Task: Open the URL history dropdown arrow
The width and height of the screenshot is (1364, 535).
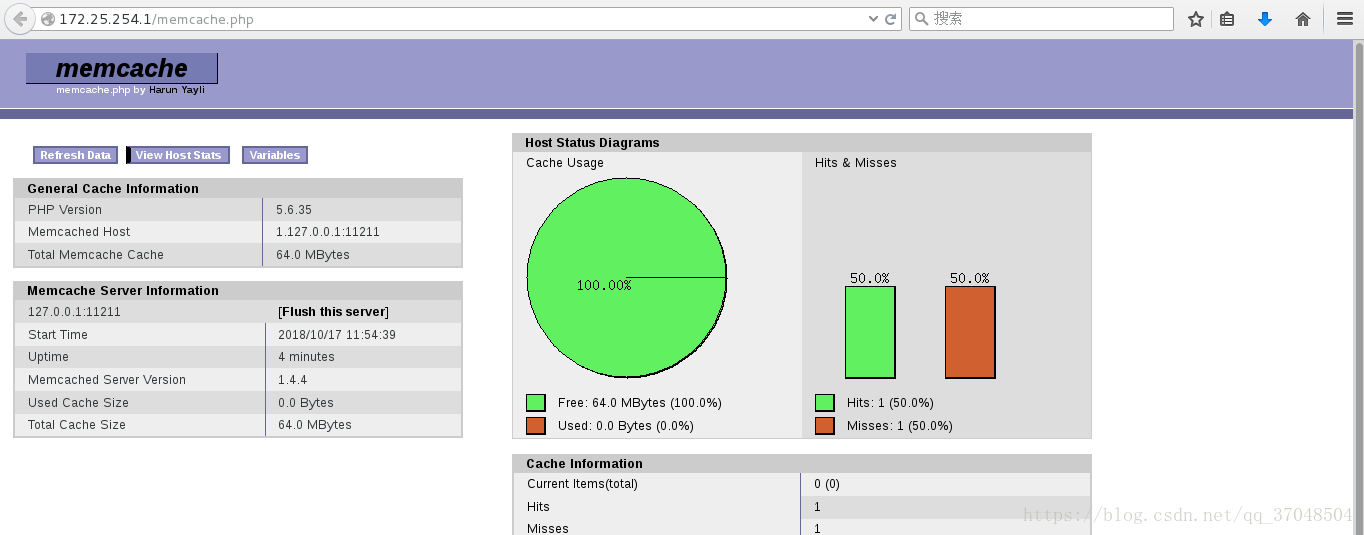Action: pyautogui.click(x=872, y=19)
